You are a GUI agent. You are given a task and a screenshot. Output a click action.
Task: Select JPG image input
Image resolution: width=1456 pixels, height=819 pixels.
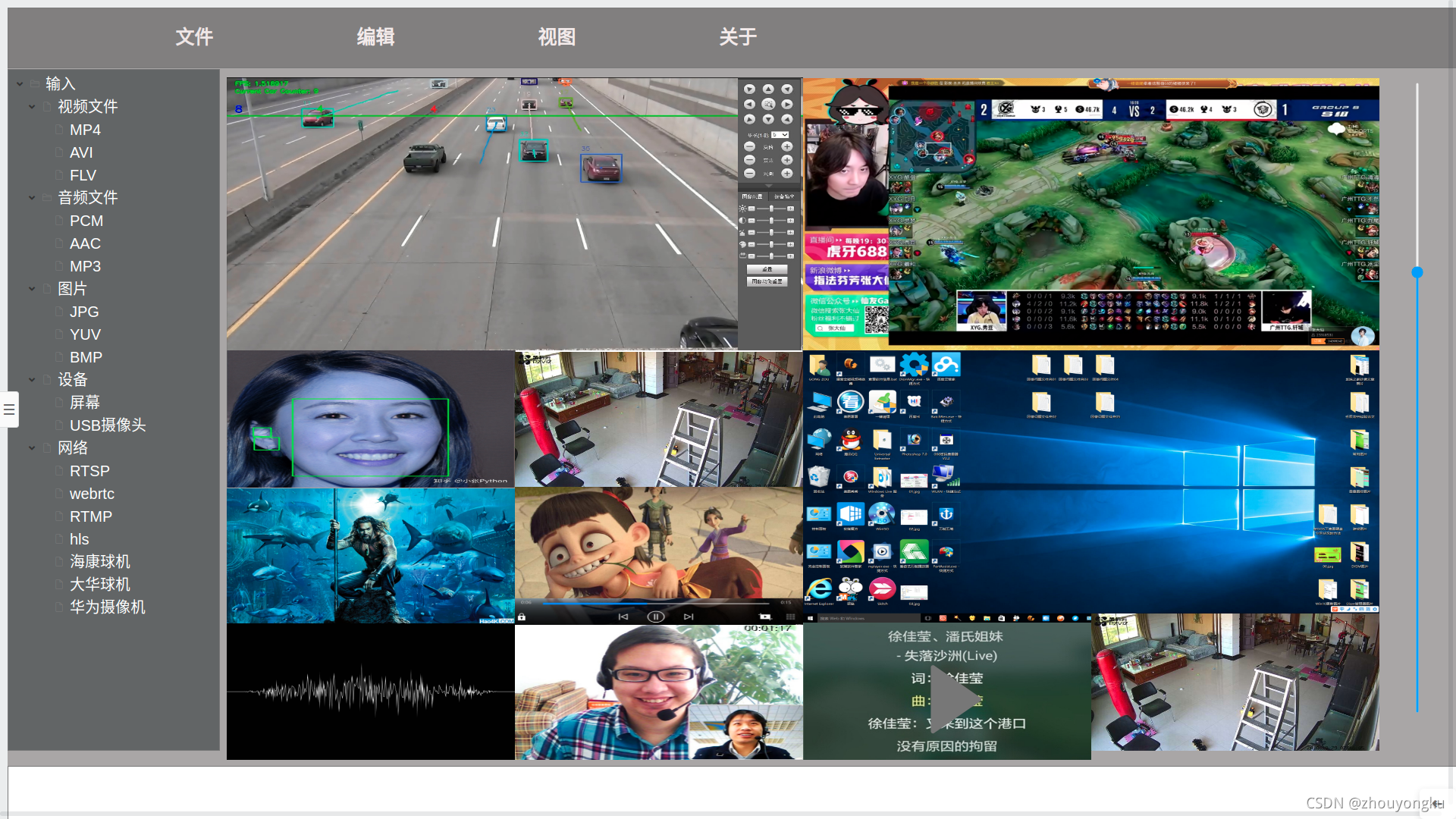point(84,312)
